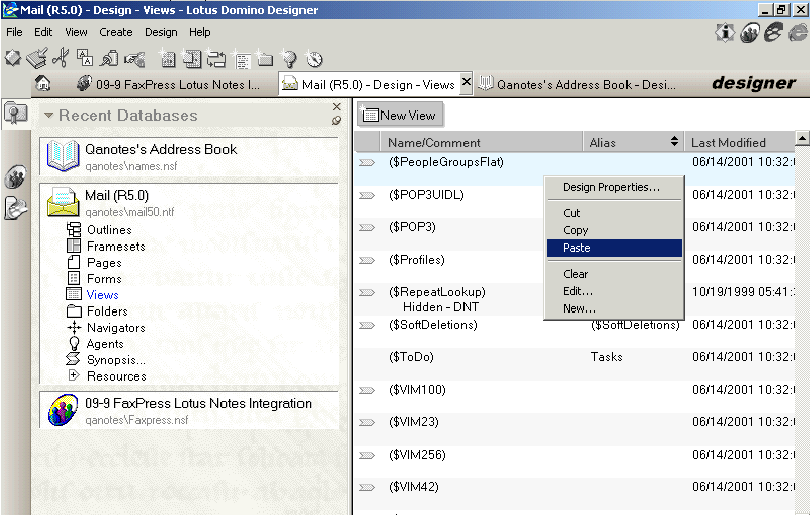Select Agents in the design tree
The width and height of the screenshot is (810, 515).
tap(105, 344)
